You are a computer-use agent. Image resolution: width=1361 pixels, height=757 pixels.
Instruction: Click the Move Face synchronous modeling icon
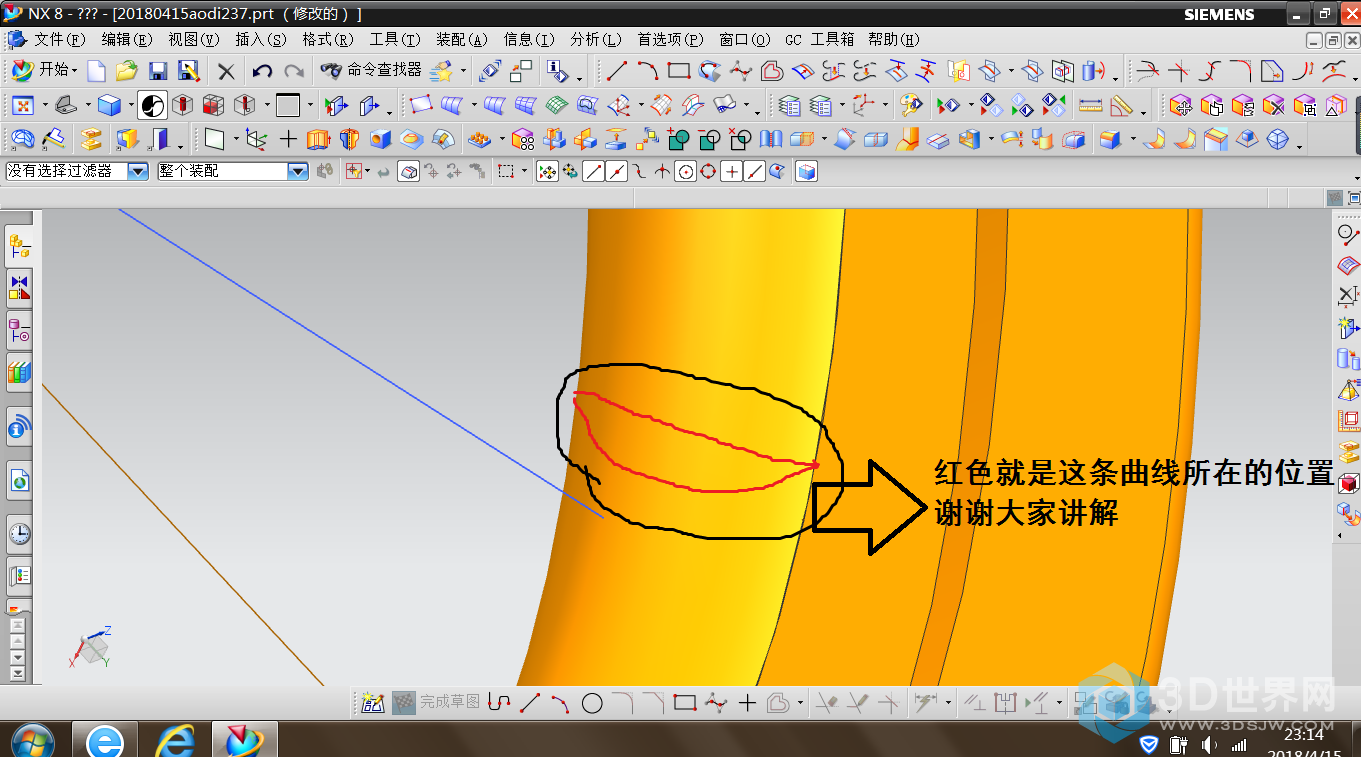[1181, 105]
